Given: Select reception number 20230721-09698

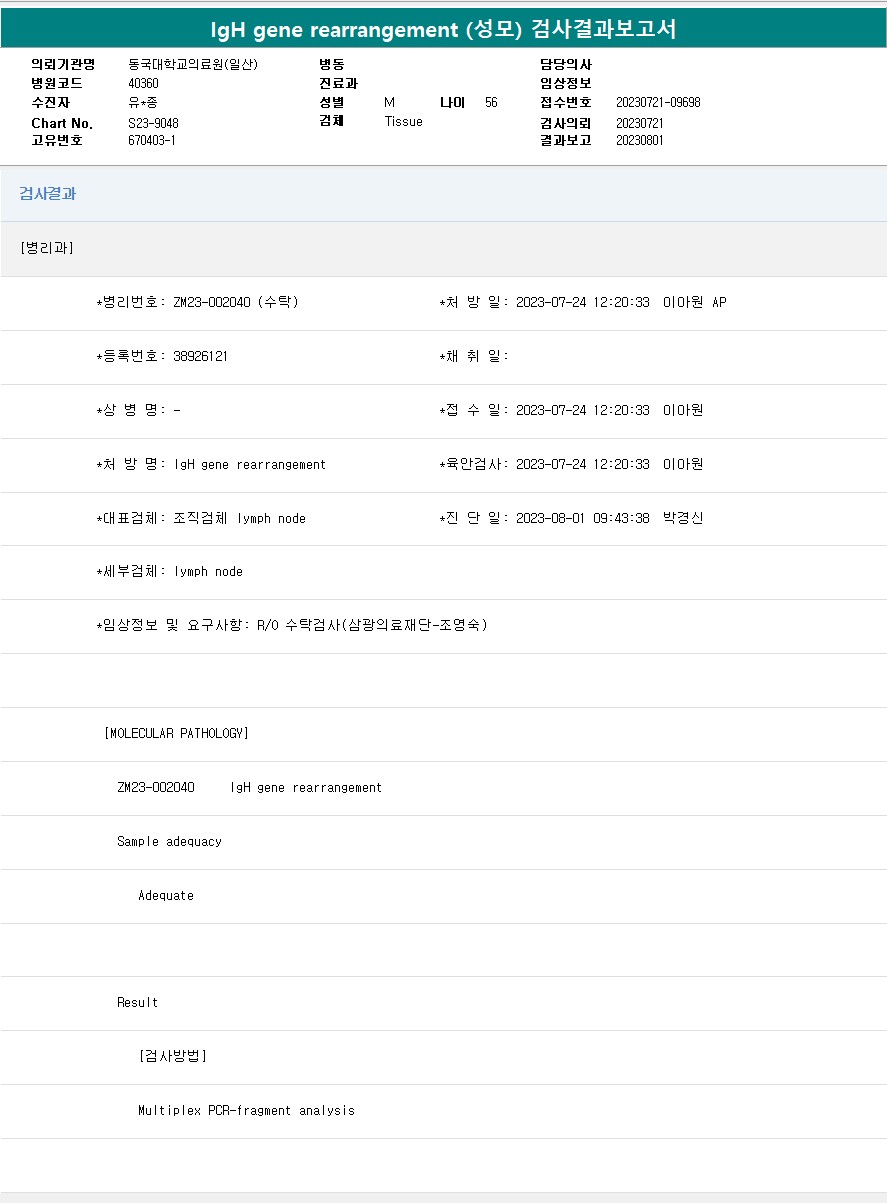Looking at the screenshot, I should tap(658, 102).
